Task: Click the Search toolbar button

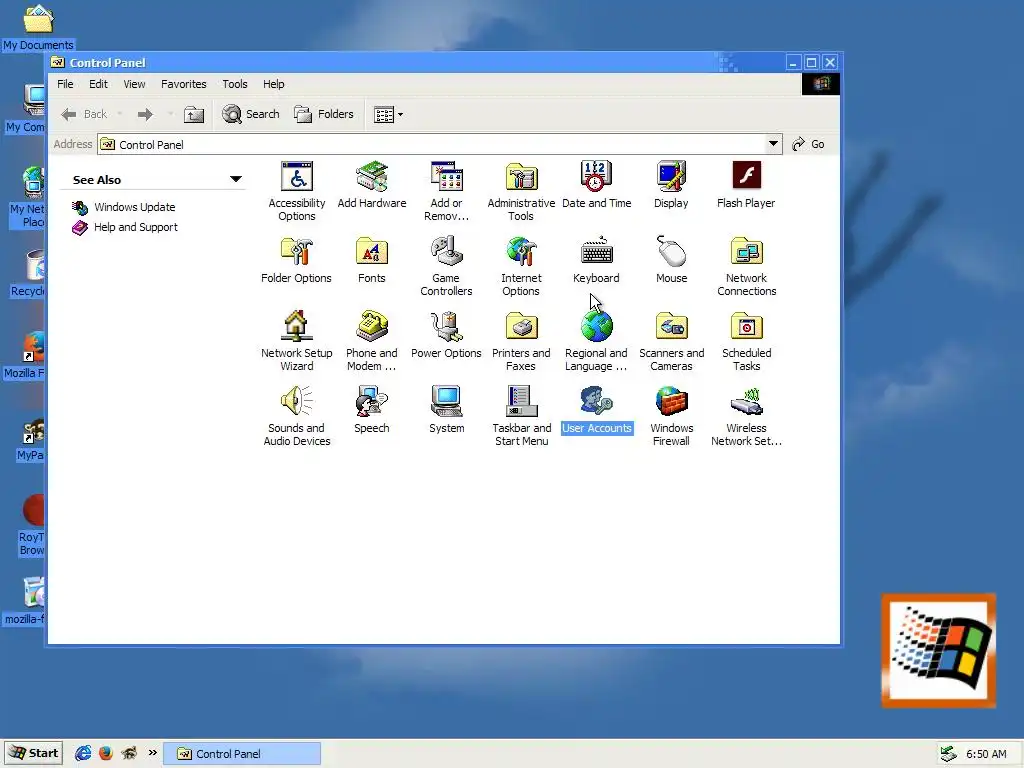Action: click(251, 114)
